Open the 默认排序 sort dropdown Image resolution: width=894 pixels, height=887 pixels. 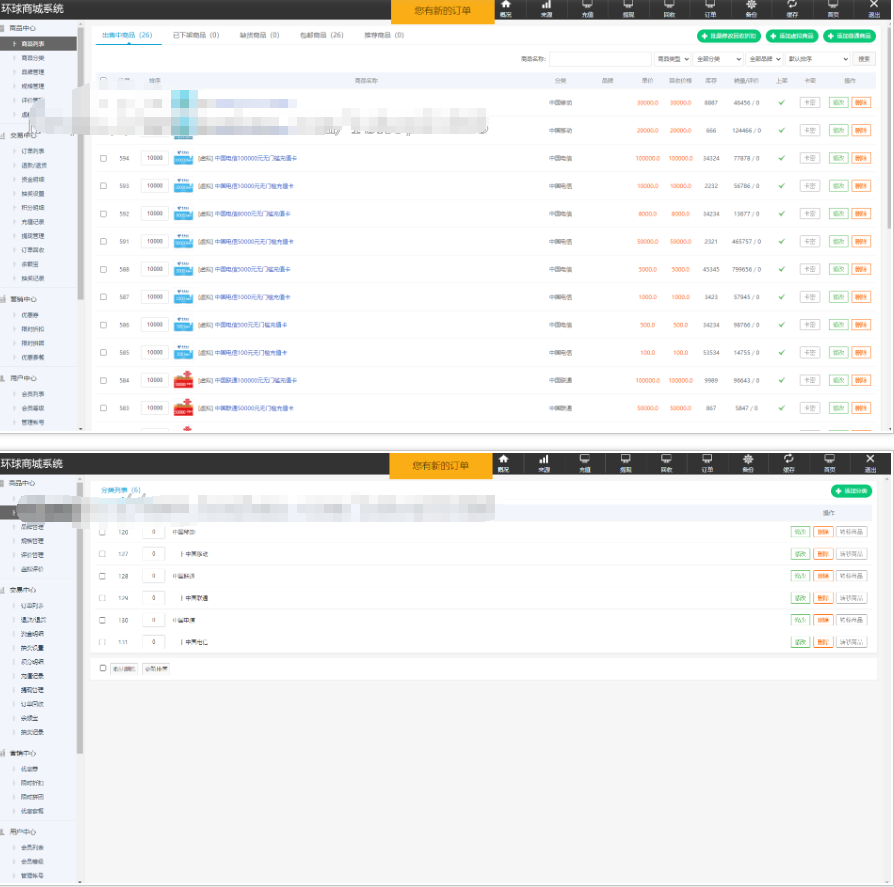[x=817, y=59]
